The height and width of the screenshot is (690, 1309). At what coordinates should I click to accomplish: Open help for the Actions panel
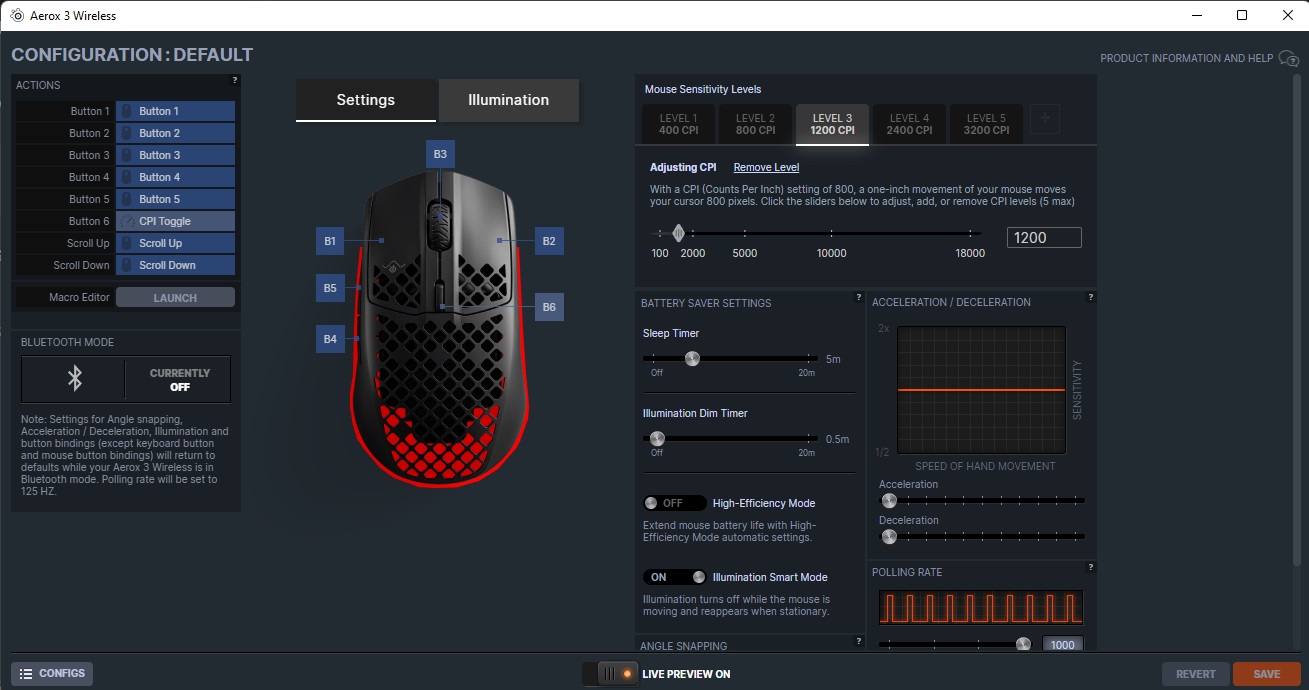click(x=235, y=80)
